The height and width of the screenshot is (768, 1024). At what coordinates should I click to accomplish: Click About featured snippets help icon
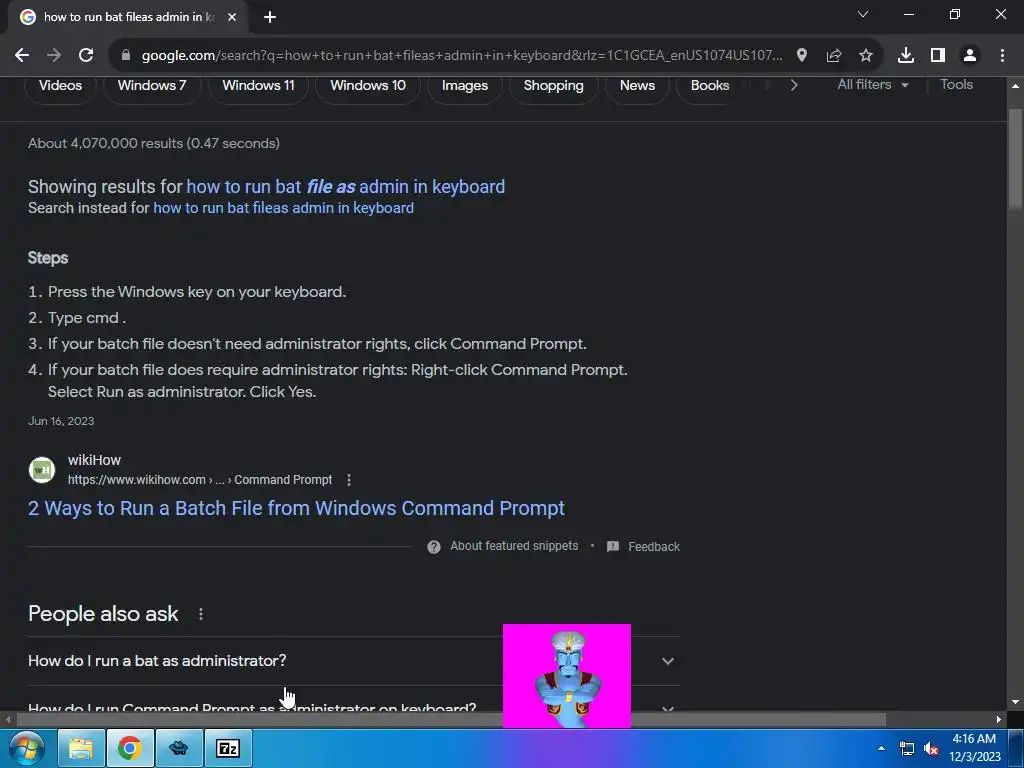point(434,547)
